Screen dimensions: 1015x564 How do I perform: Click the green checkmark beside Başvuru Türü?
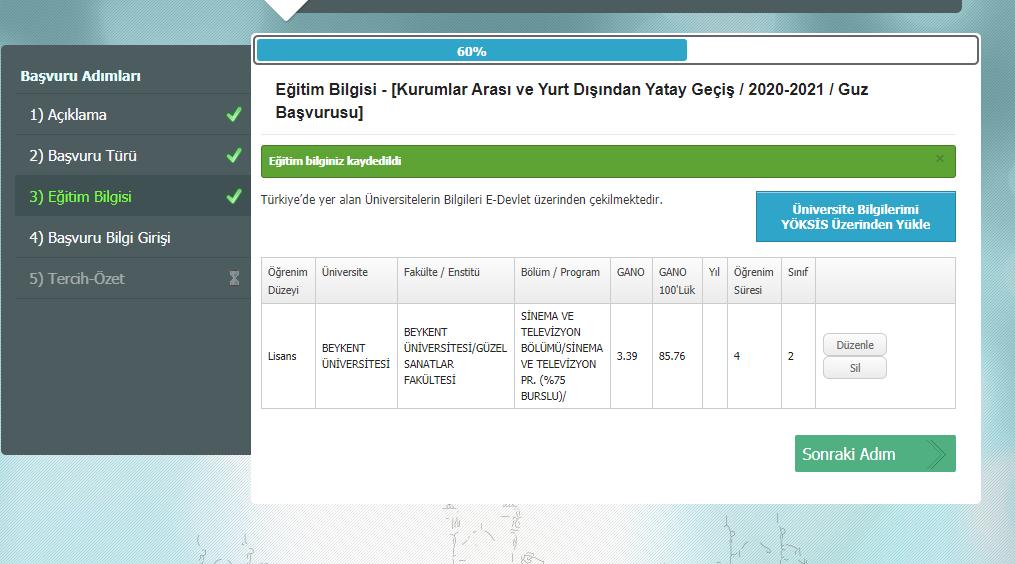pyautogui.click(x=234, y=155)
